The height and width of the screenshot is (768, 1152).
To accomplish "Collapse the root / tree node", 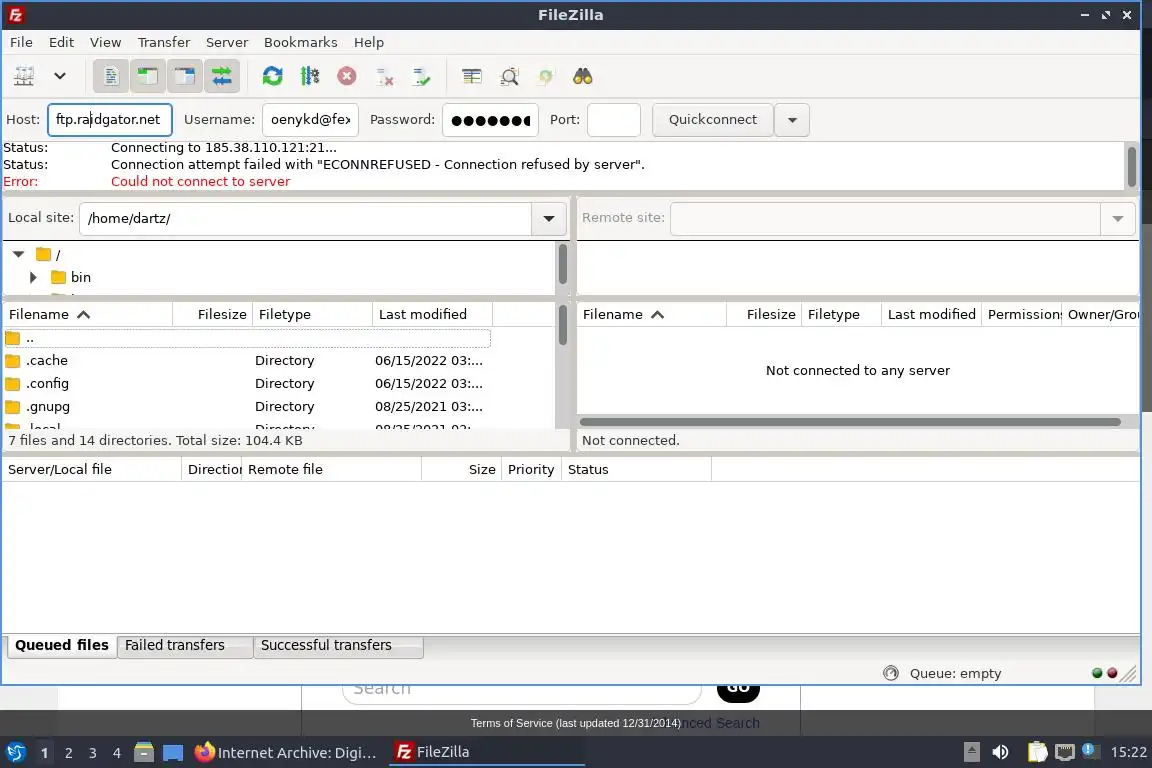I will pyautogui.click(x=19, y=254).
